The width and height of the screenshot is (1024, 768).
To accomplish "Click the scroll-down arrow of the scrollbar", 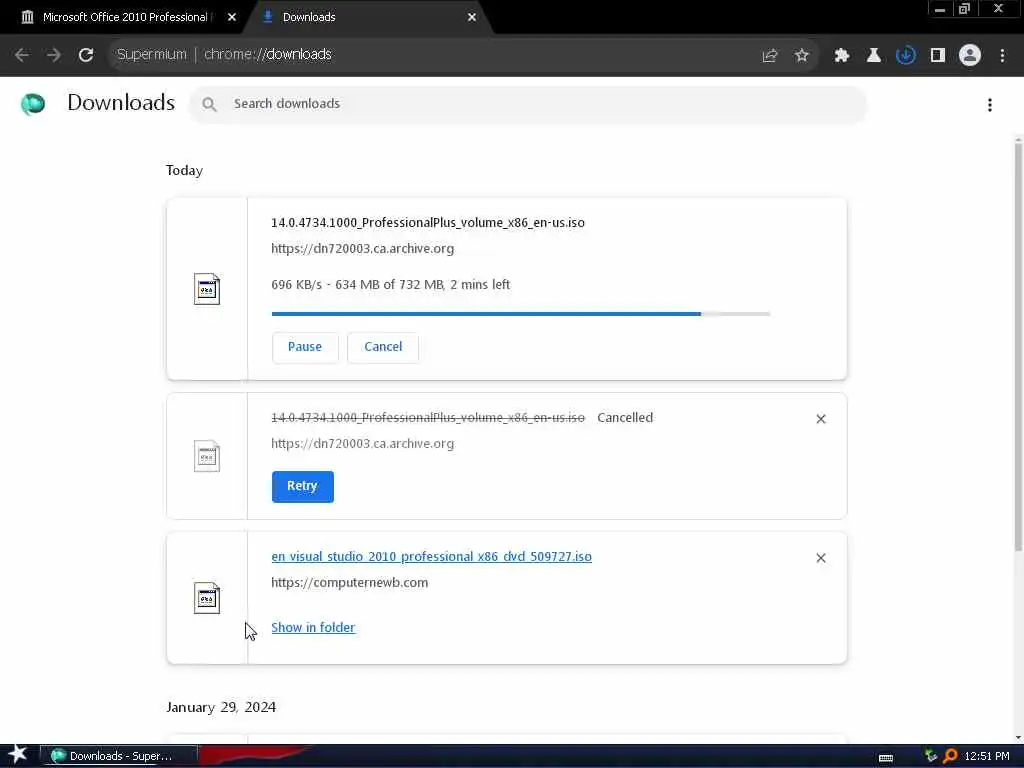I will click(x=1018, y=738).
